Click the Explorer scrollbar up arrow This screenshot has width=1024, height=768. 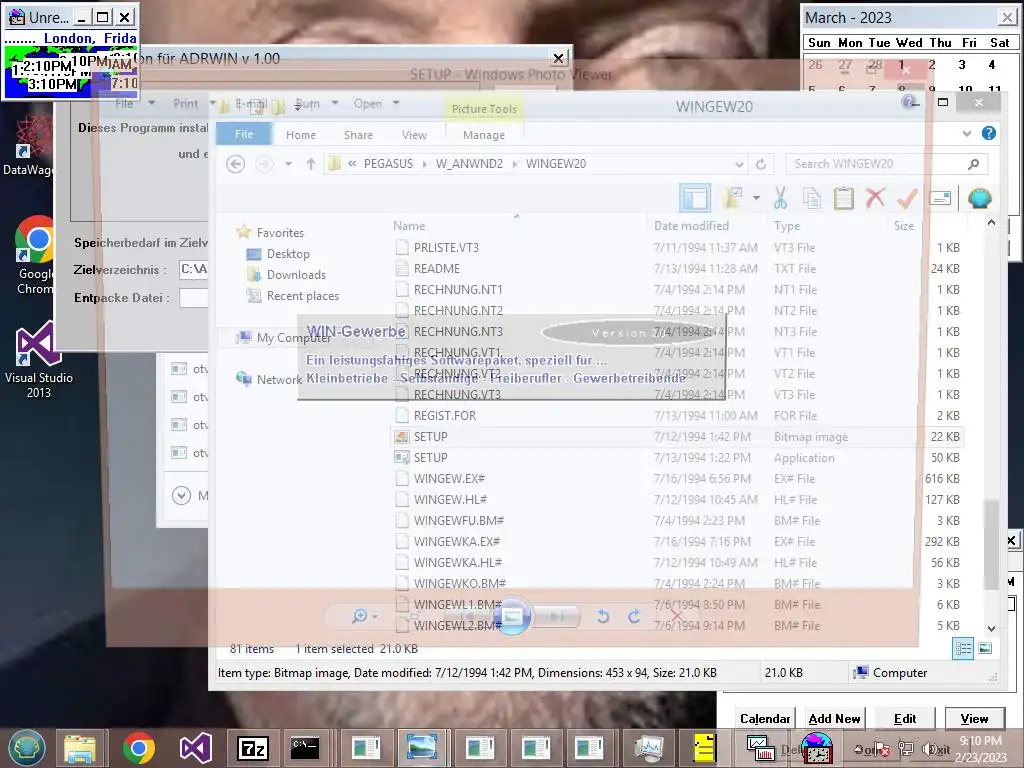[x=991, y=223]
